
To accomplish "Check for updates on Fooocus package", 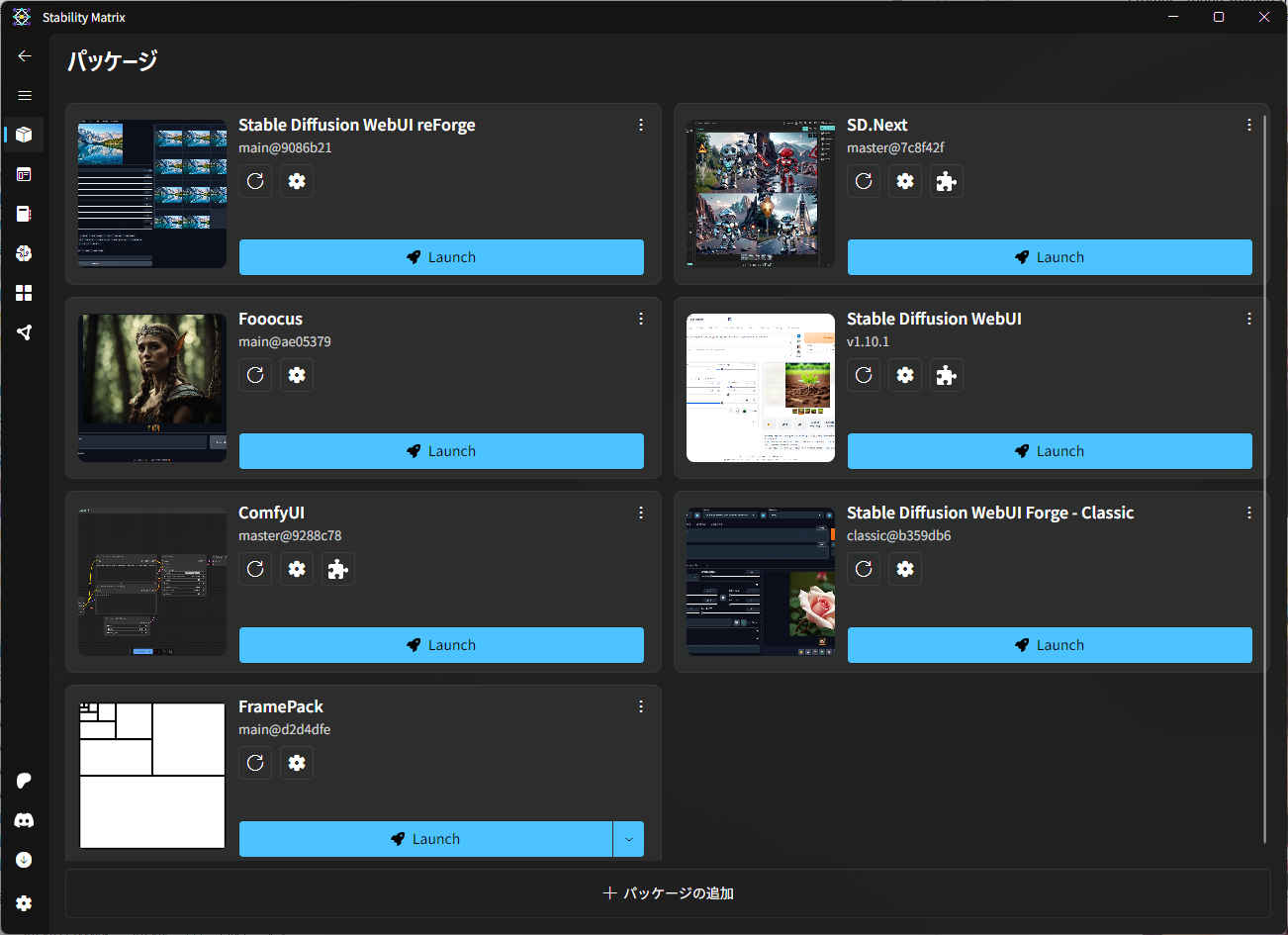I will (x=255, y=375).
